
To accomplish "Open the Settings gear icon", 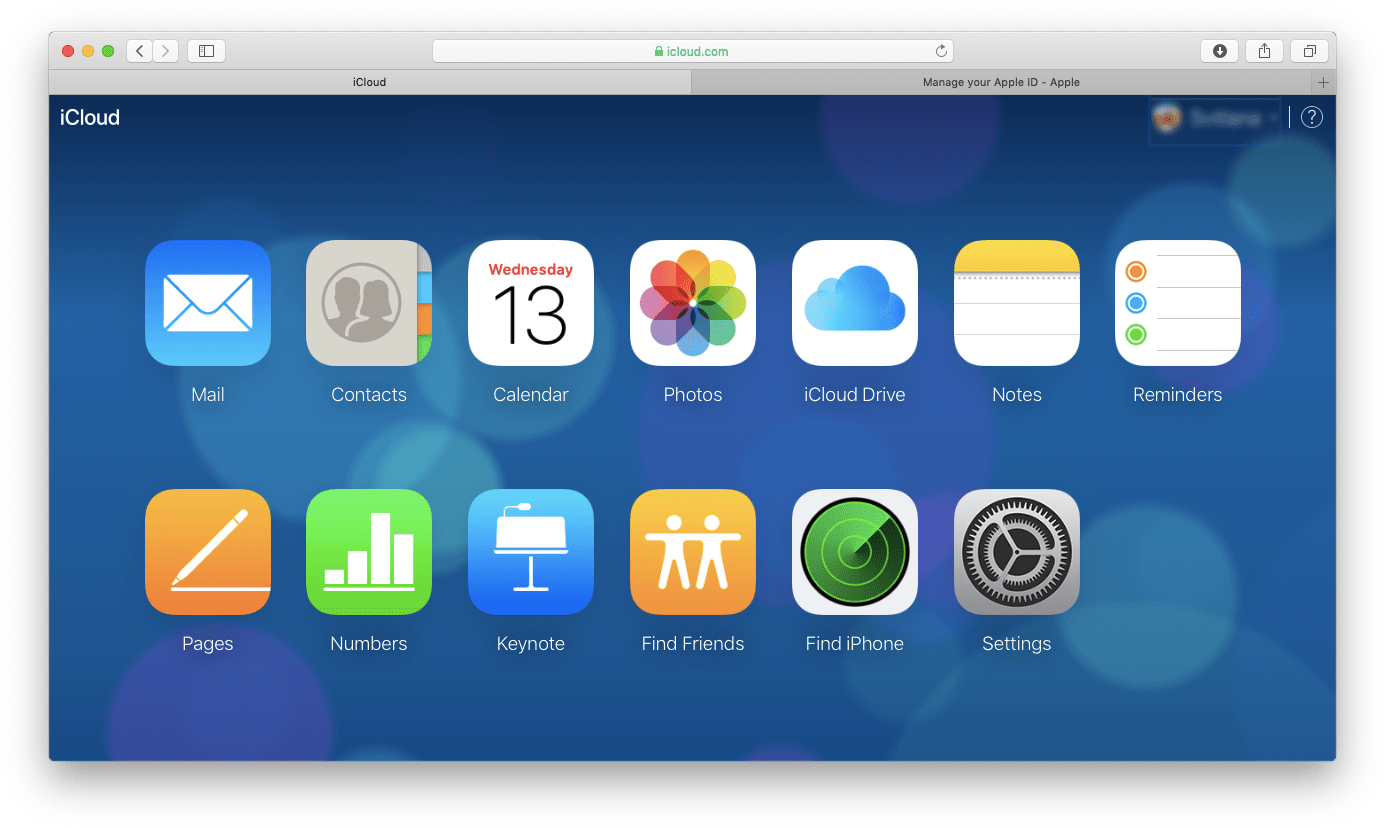I will 1017,552.
